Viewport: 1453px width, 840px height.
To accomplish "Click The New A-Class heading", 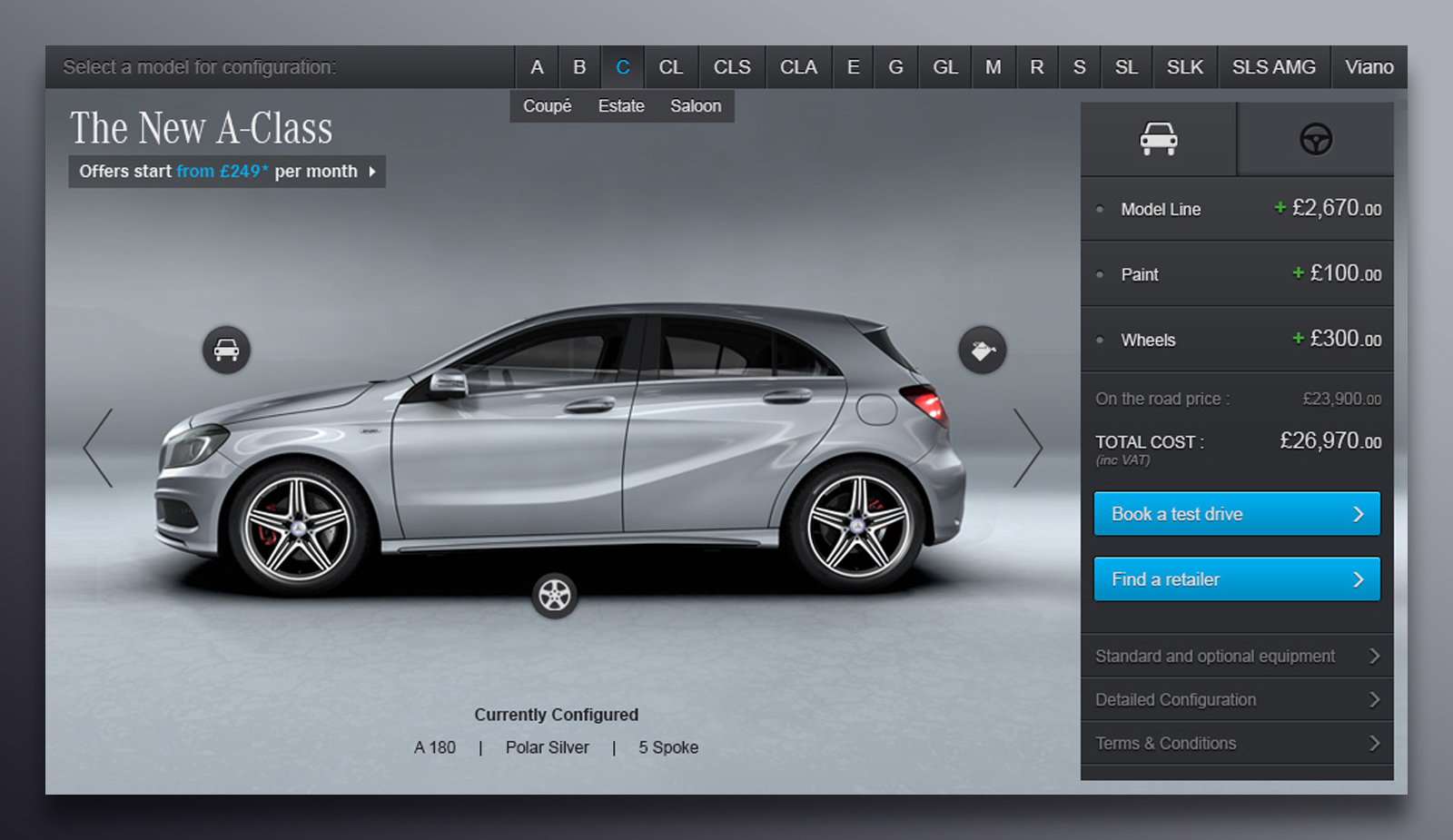I will [202, 128].
